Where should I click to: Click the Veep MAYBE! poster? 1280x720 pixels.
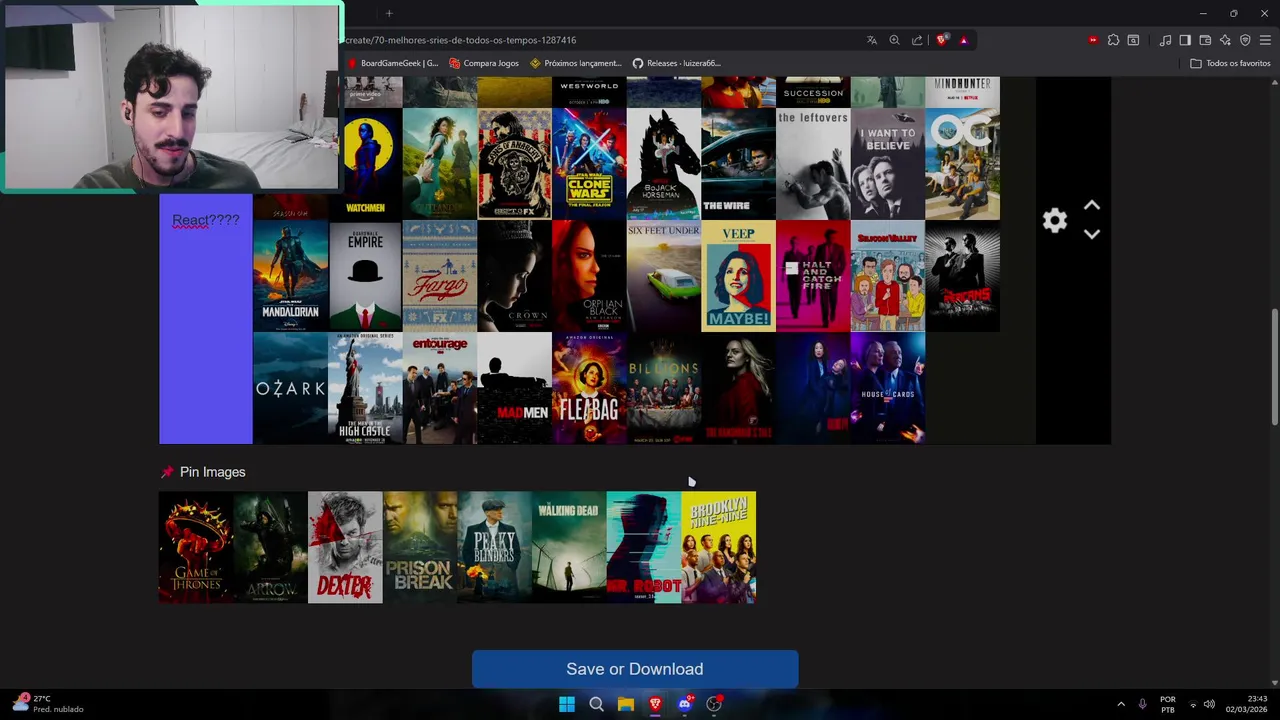[x=738, y=276]
